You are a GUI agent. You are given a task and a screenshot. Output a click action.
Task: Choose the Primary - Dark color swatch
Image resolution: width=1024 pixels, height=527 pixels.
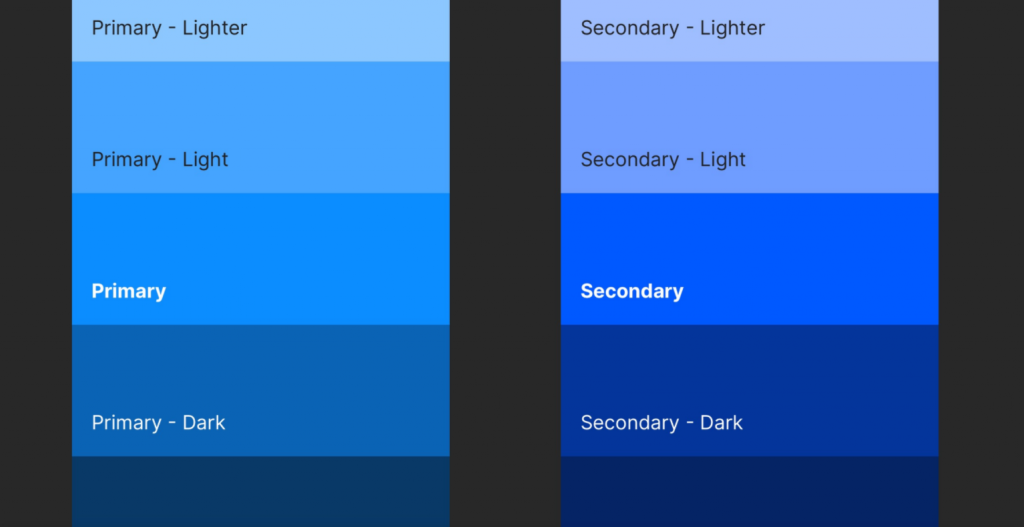[x=261, y=391]
